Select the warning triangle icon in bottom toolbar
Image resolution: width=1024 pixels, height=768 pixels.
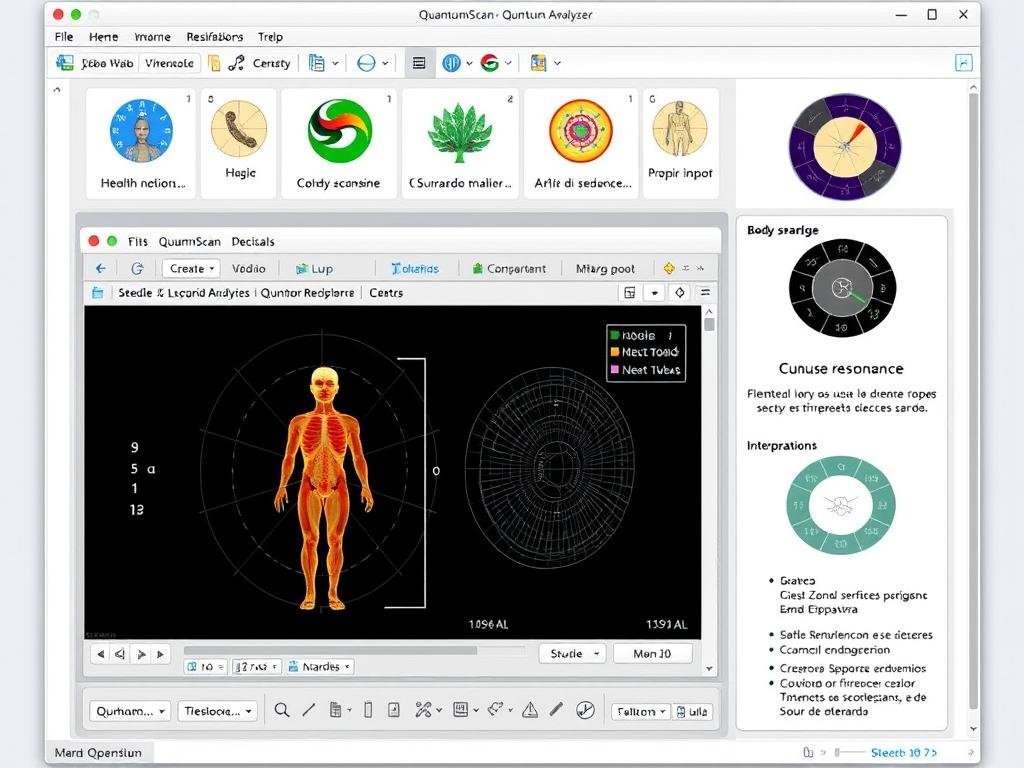click(530, 710)
